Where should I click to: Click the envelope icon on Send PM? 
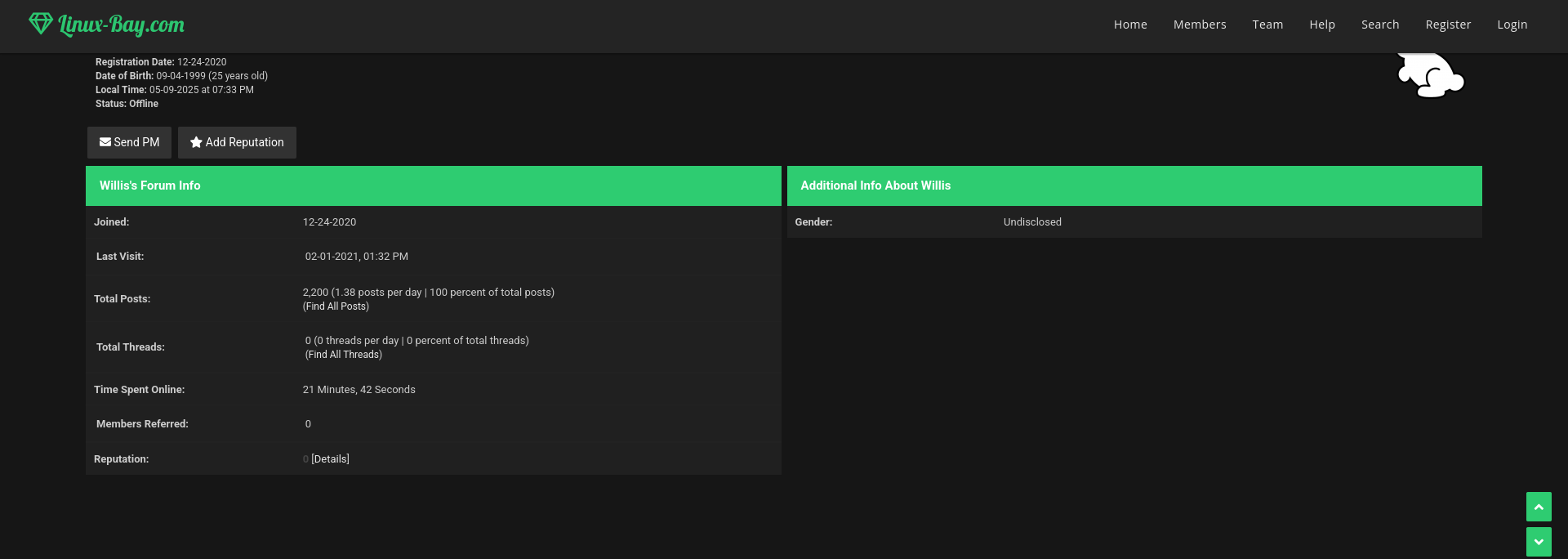(x=105, y=142)
